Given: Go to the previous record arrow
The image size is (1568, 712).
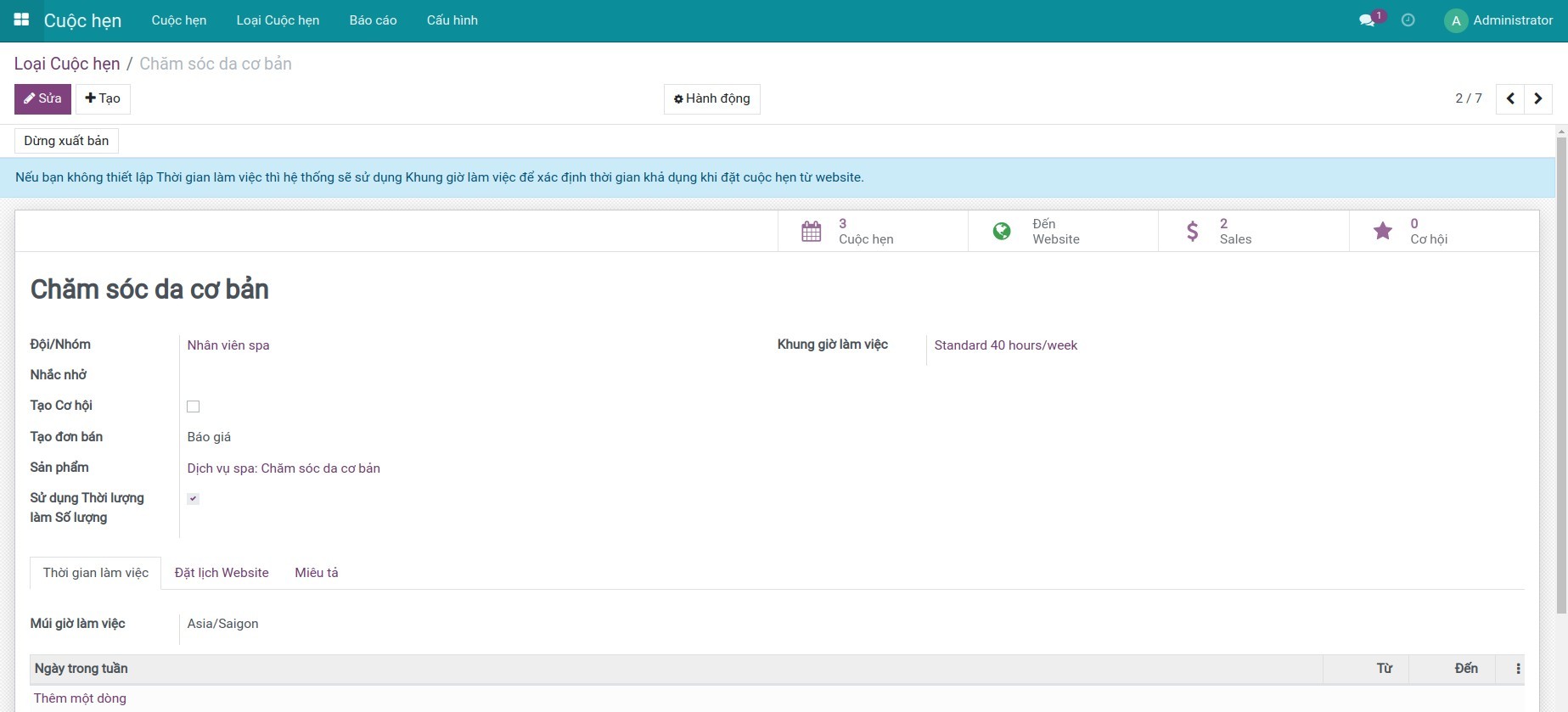Looking at the screenshot, I should pyautogui.click(x=1509, y=98).
